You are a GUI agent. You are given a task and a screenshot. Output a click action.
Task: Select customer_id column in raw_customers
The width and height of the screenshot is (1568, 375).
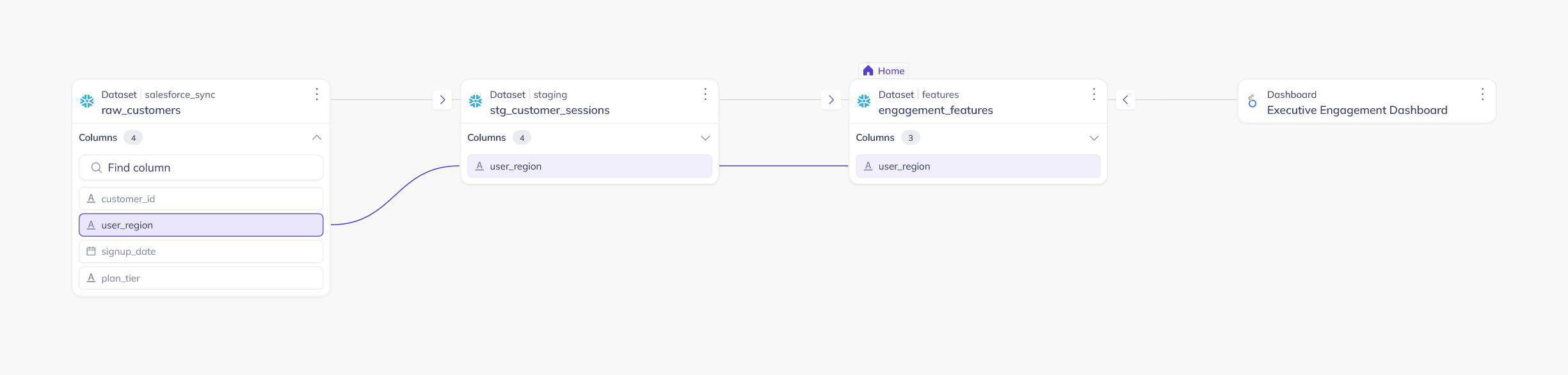coord(201,199)
